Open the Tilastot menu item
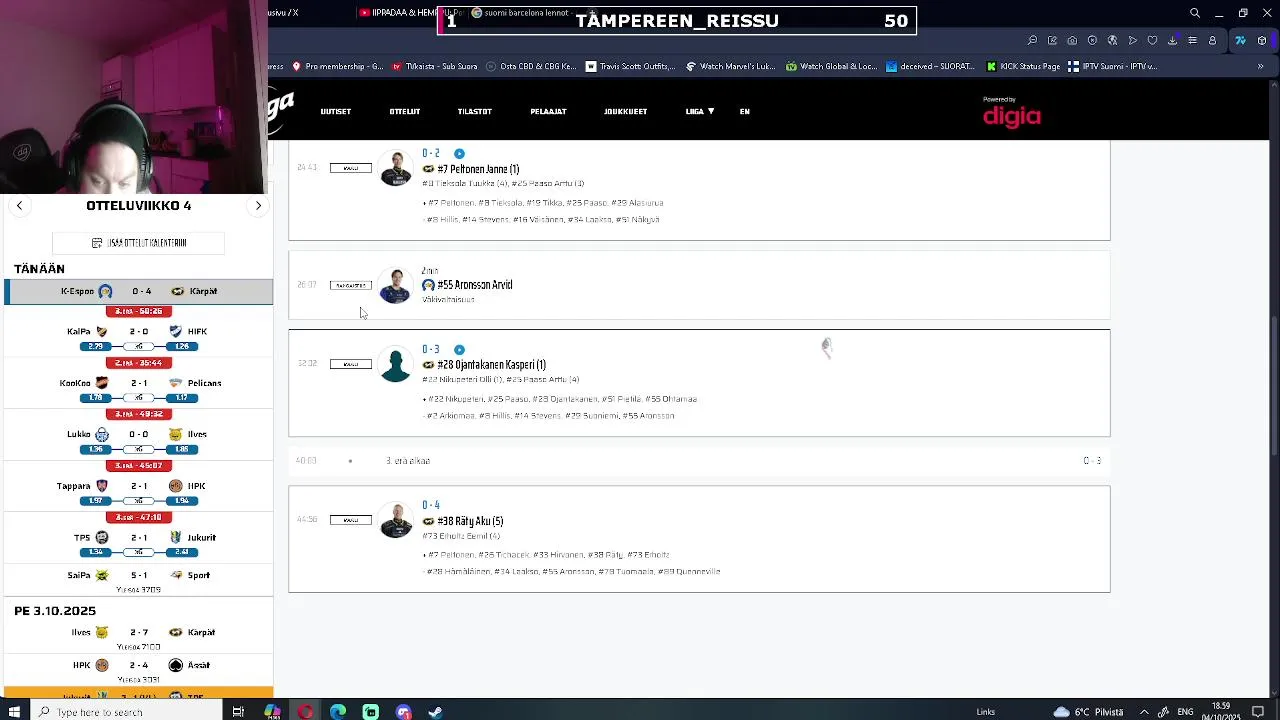 tap(475, 111)
